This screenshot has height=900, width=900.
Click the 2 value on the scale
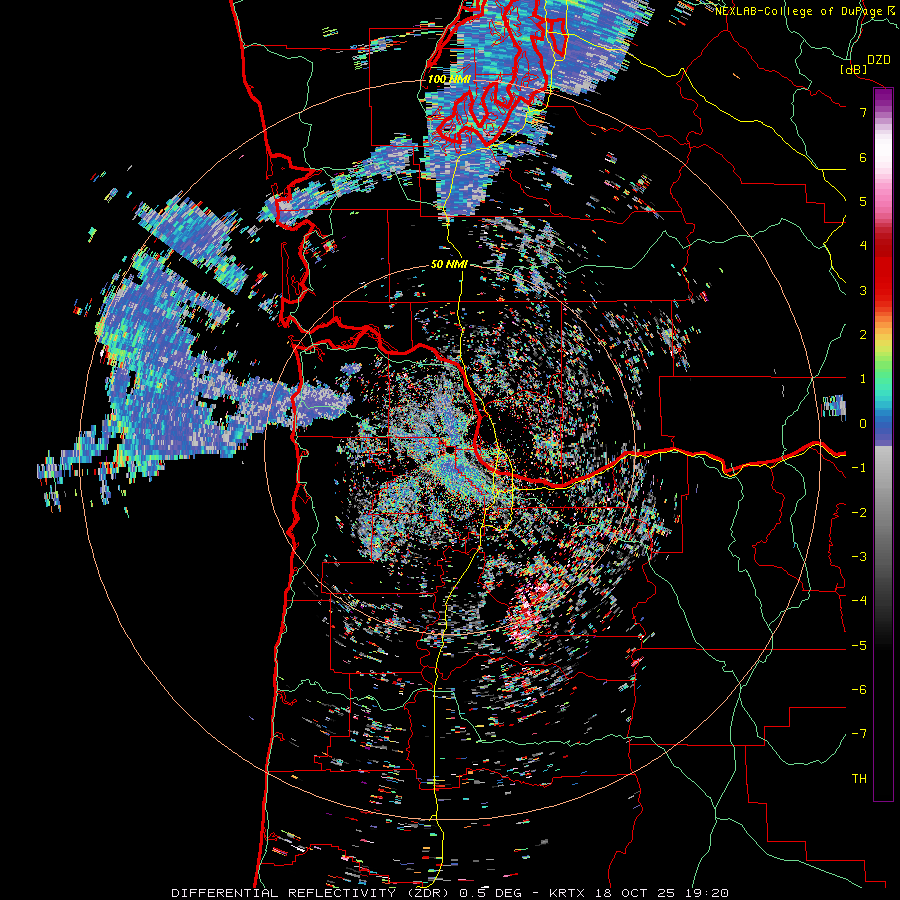coord(863,335)
